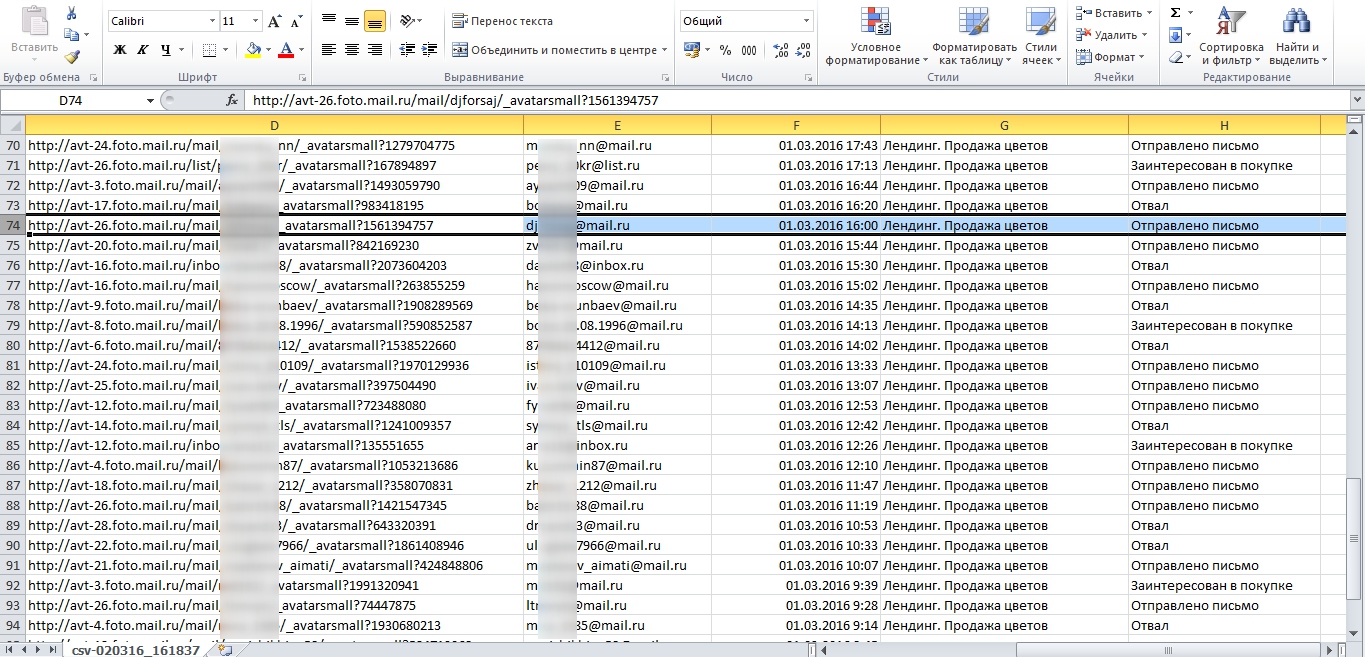Viewport: 1365px width, 657px height.
Task: Click the increase font size icon
Action: 275,21
